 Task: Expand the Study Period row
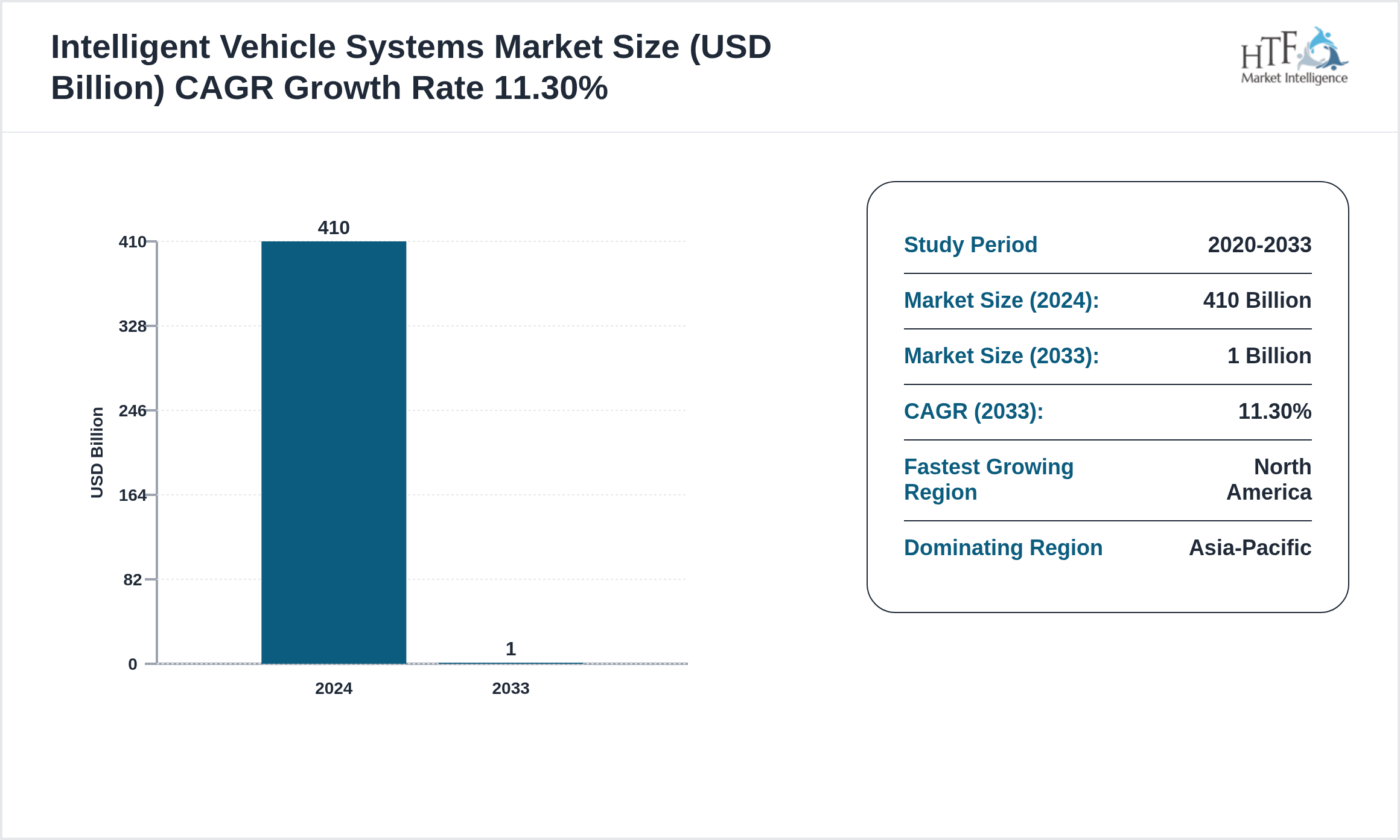(970, 245)
